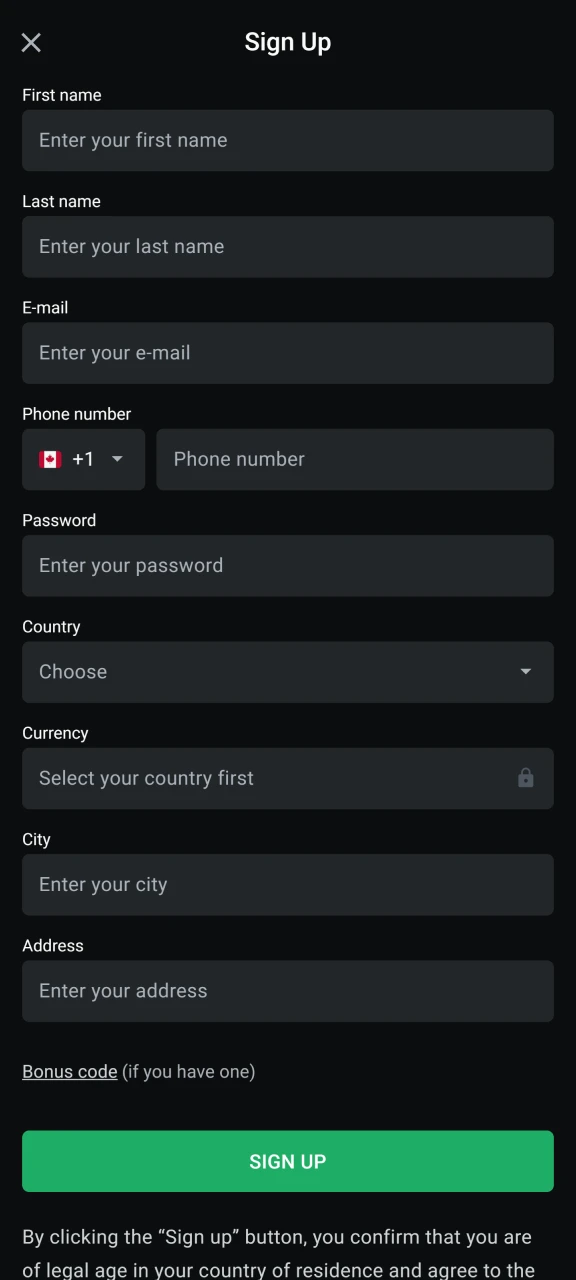Click the Password field label

(59, 520)
